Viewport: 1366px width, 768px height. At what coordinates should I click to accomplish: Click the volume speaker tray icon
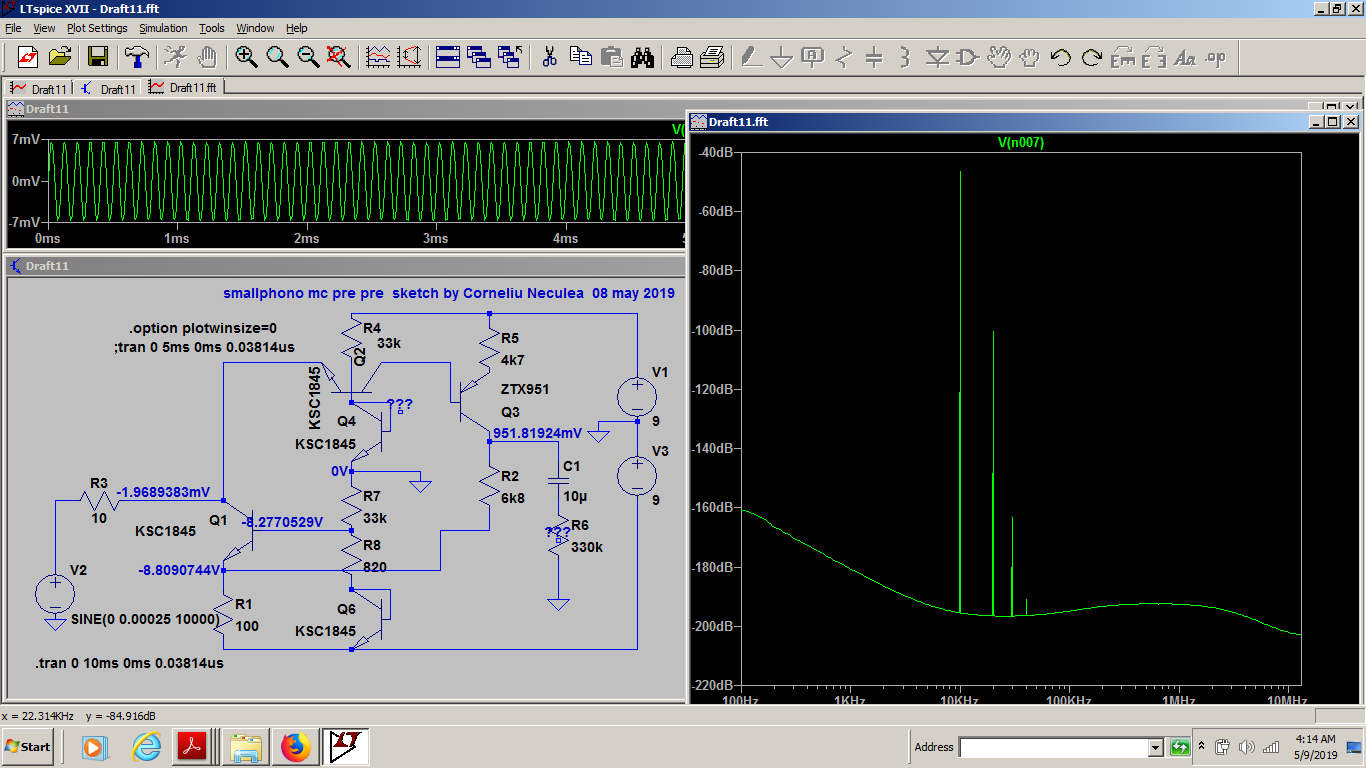click(x=1247, y=747)
